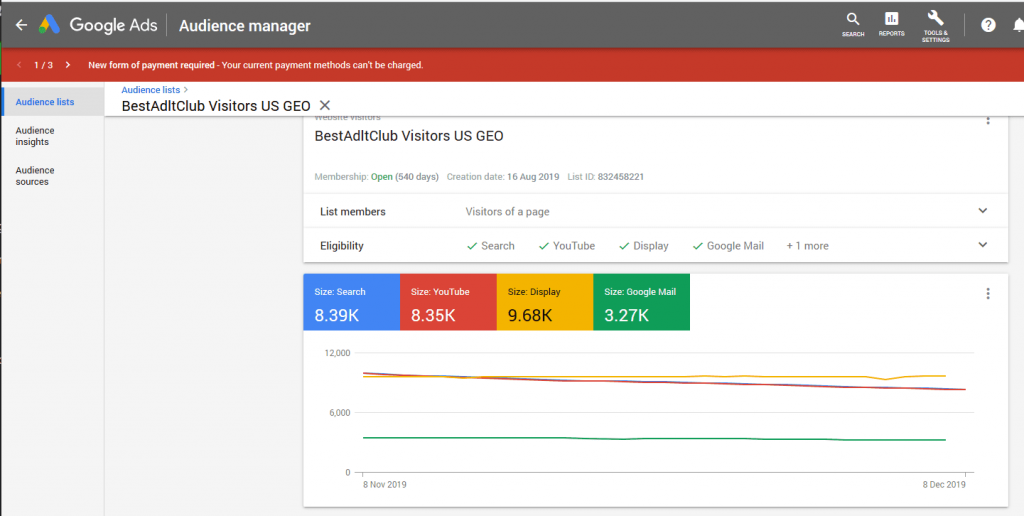The image size is (1024, 516).
Task: Select Audience insights in sidebar
Action: [x=35, y=136]
